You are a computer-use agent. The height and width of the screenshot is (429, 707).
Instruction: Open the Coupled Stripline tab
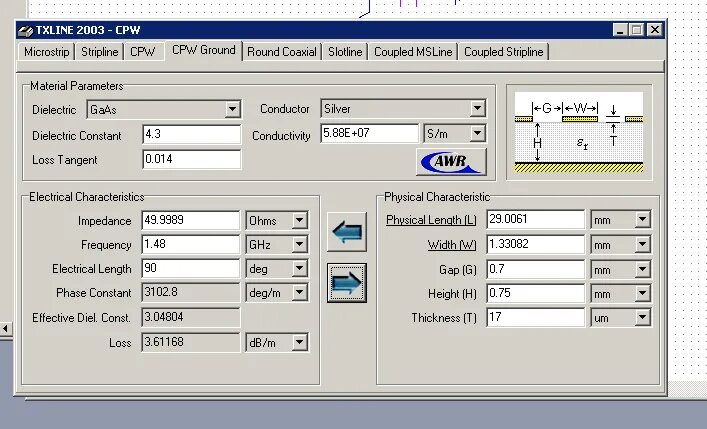coord(504,52)
